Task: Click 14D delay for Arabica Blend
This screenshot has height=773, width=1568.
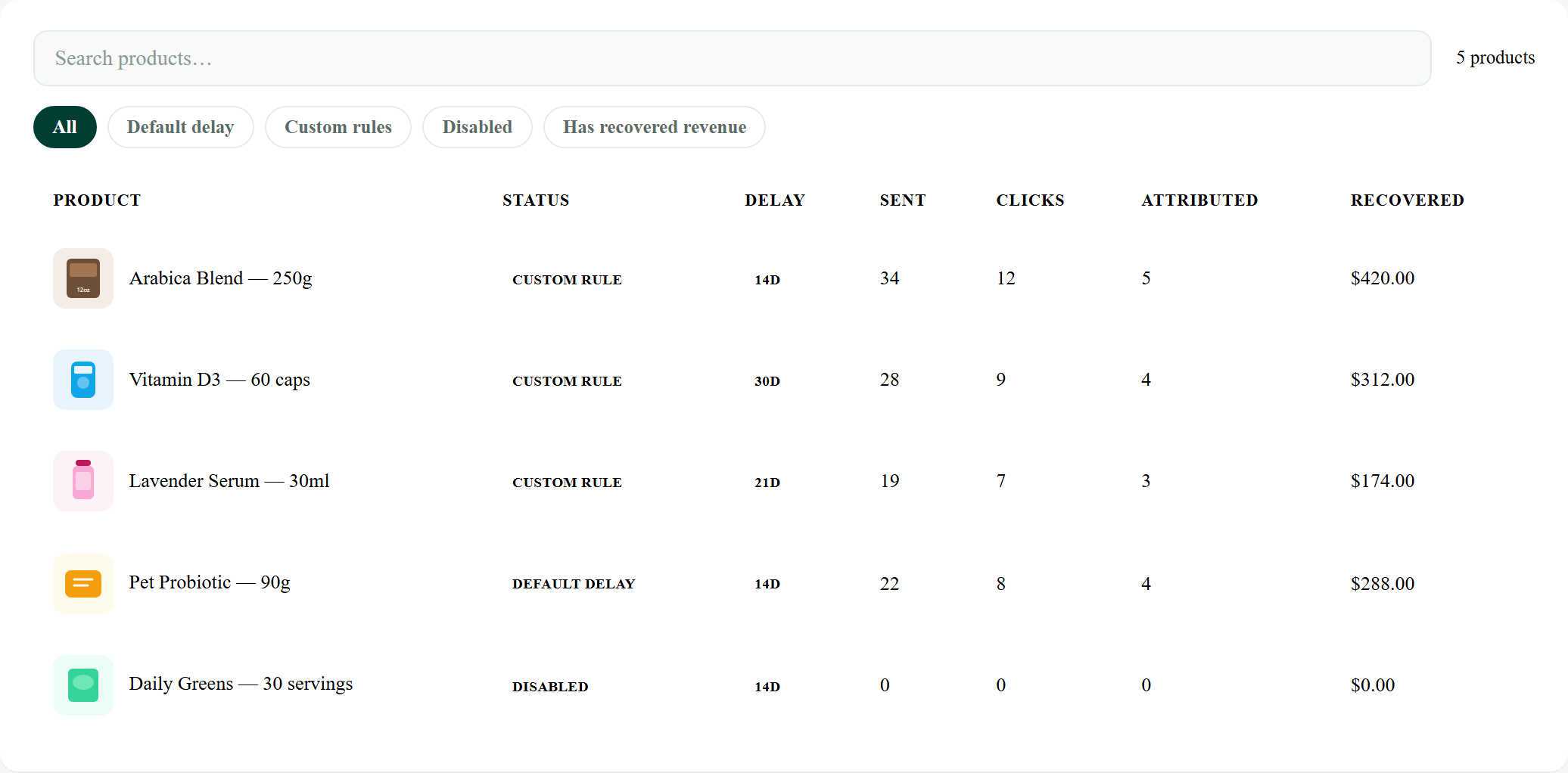Action: [x=767, y=280]
